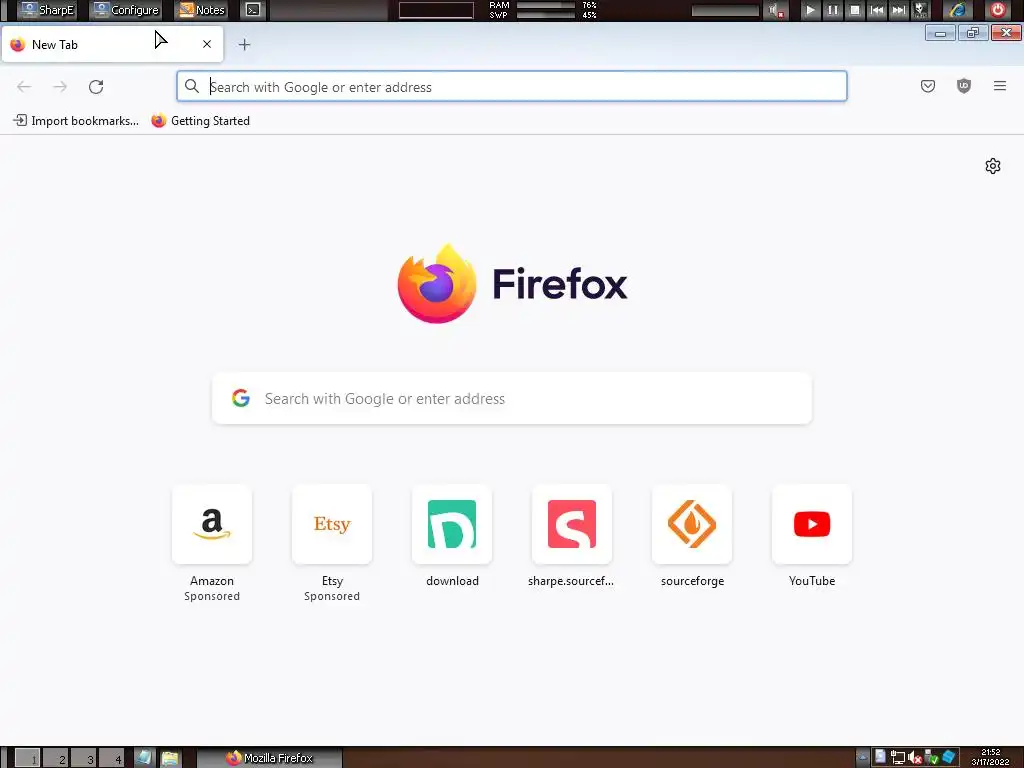Viewport: 1024px width, 768px height.
Task: Open the Getting Started bookmark
Action: pos(200,121)
